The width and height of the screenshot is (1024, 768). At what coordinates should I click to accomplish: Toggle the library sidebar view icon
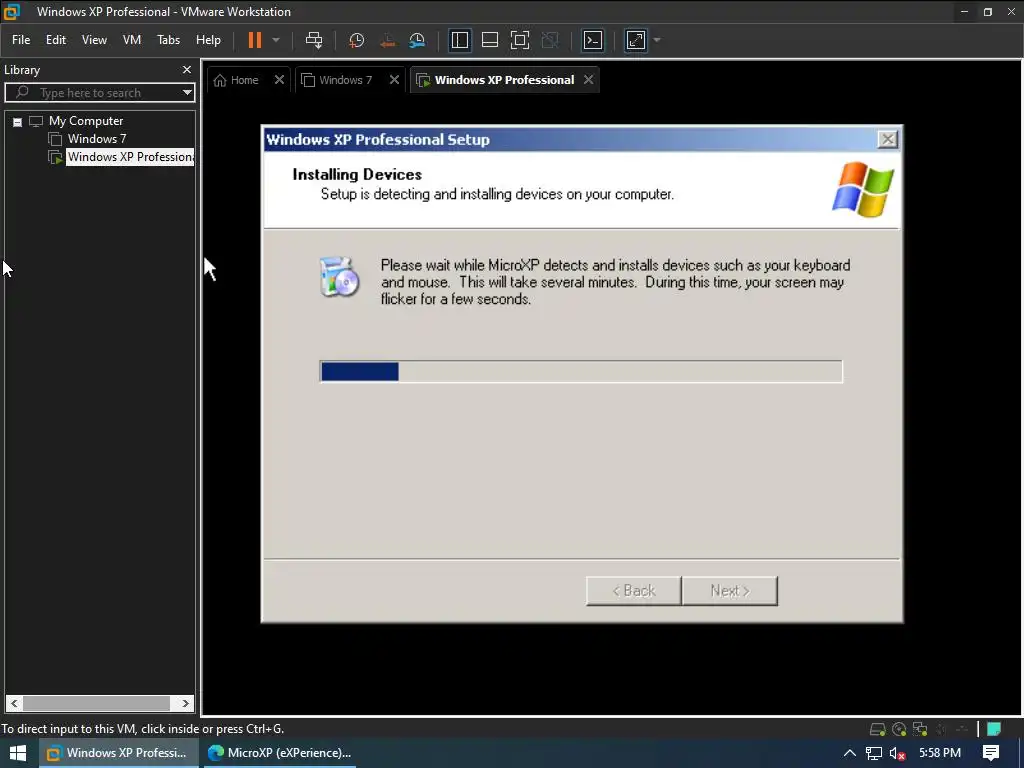pyautogui.click(x=460, y=40)
